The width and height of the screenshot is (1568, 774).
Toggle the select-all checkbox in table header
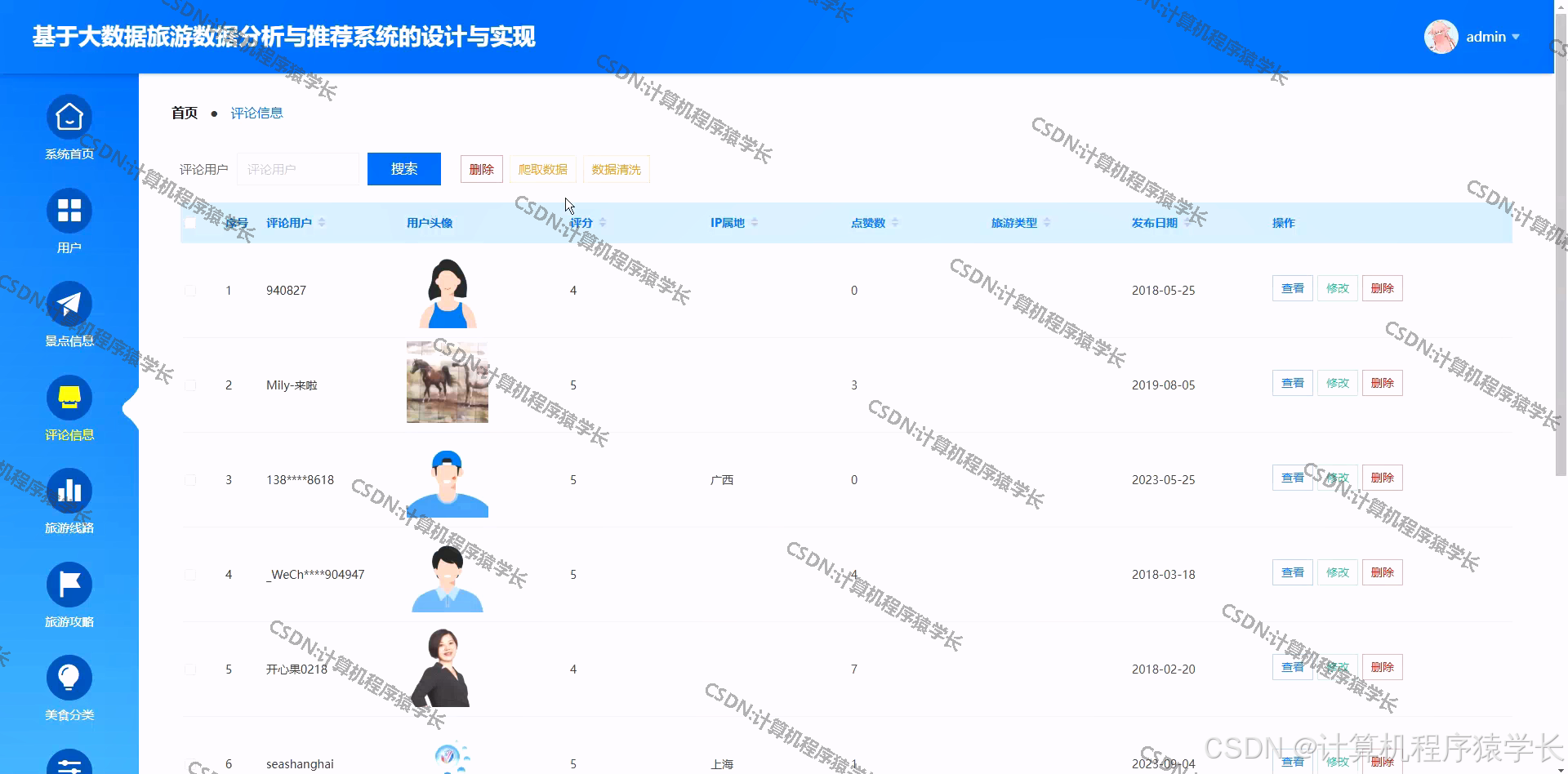click(190, 223)
